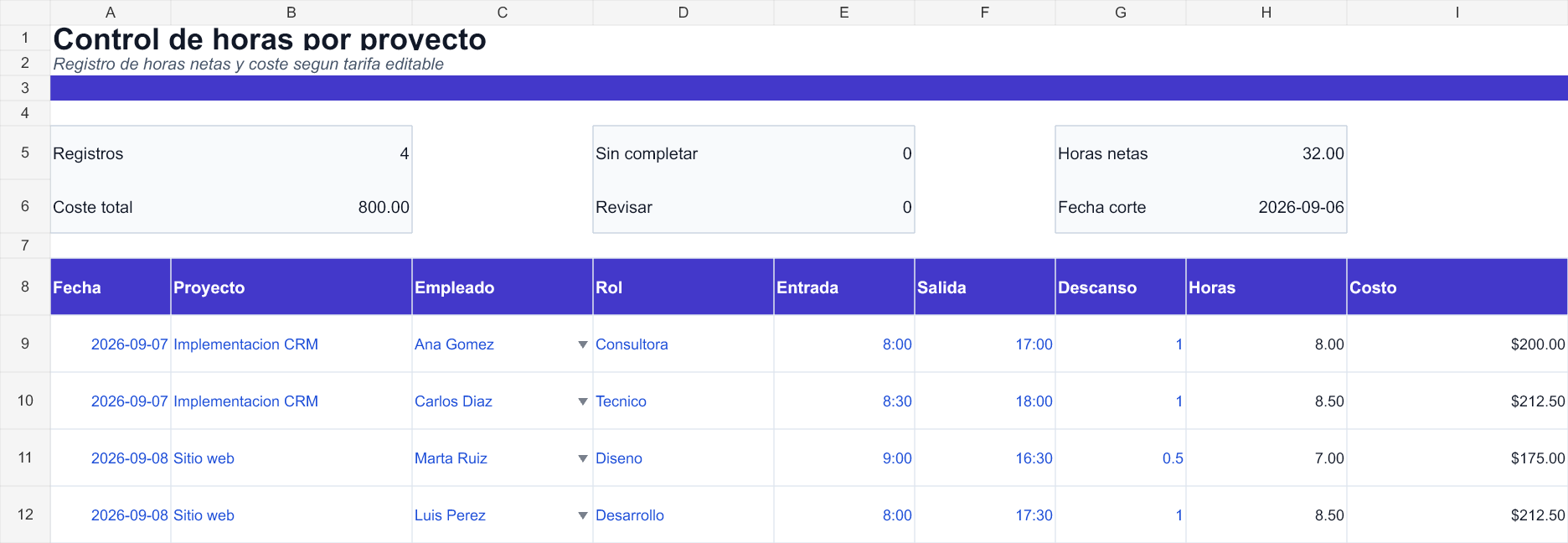Viewport: 1568px width, 543px height.
Task: Click the 'Consultora' role cell
Action: coord(683,344)
